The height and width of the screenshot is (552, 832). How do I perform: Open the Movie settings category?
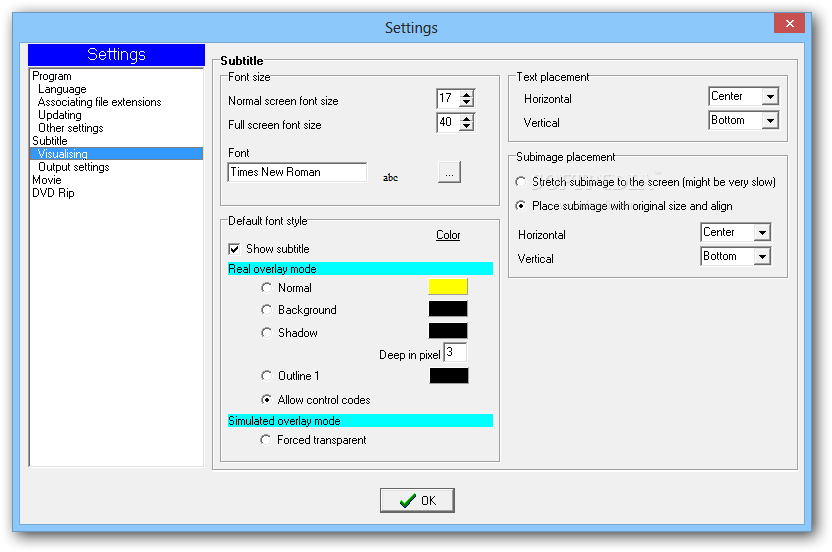(47, 180)
